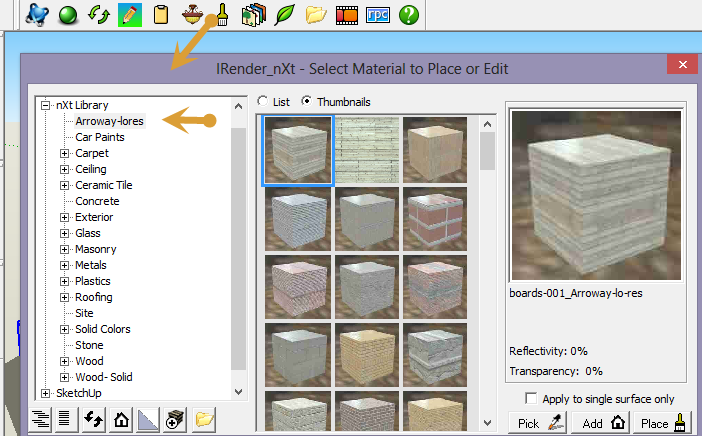Expand the Ceiling category

[x=64, y=169]
